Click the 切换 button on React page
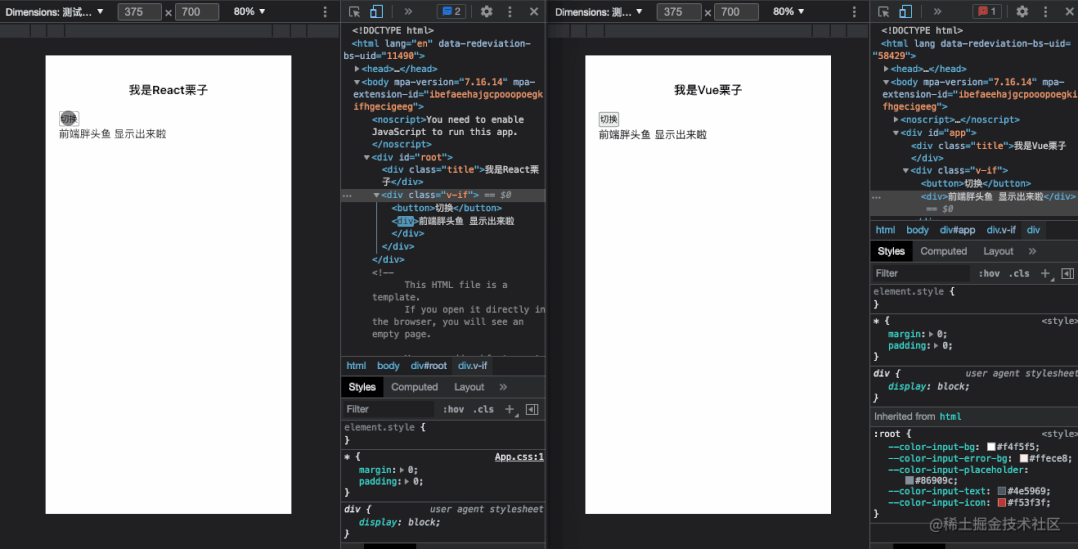The width and height of the screenshot is (1078, 549). (69, 118)
